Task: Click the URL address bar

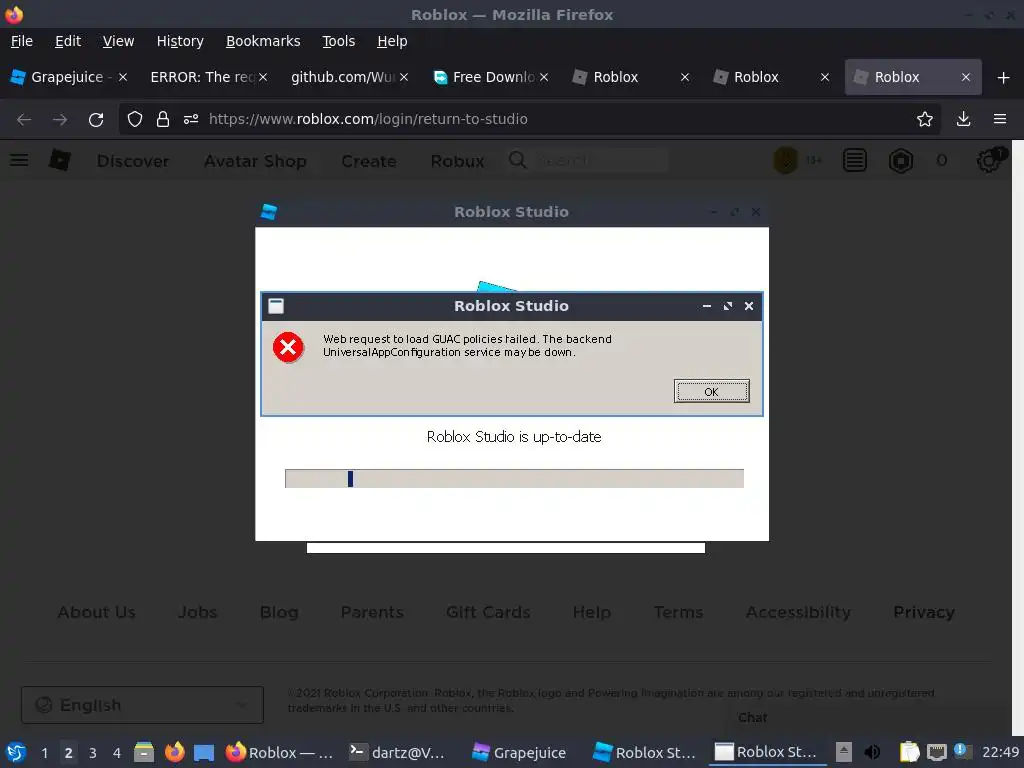Action: (x=529, y=119)
